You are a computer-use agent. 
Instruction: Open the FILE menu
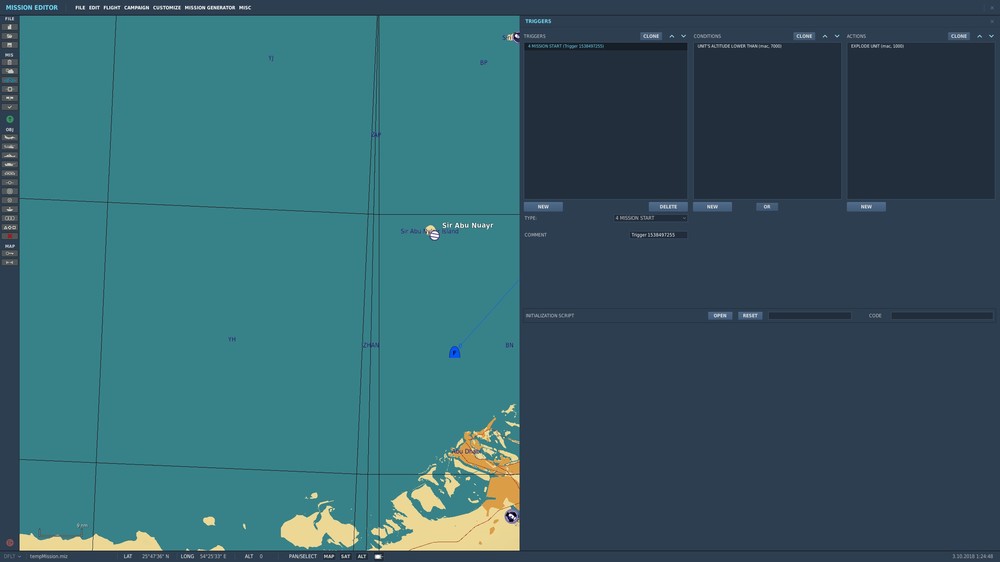point(80,8)
